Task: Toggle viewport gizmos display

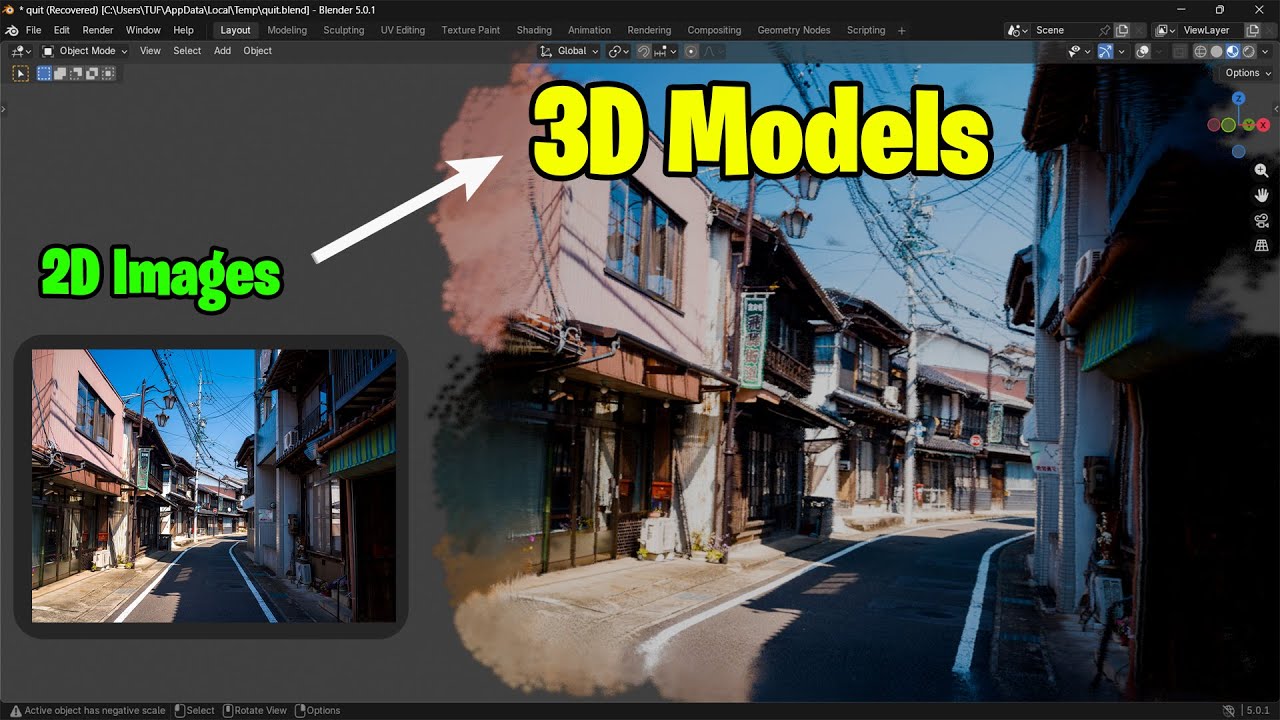Action: pyautogui.click(x=1105, y=51)
